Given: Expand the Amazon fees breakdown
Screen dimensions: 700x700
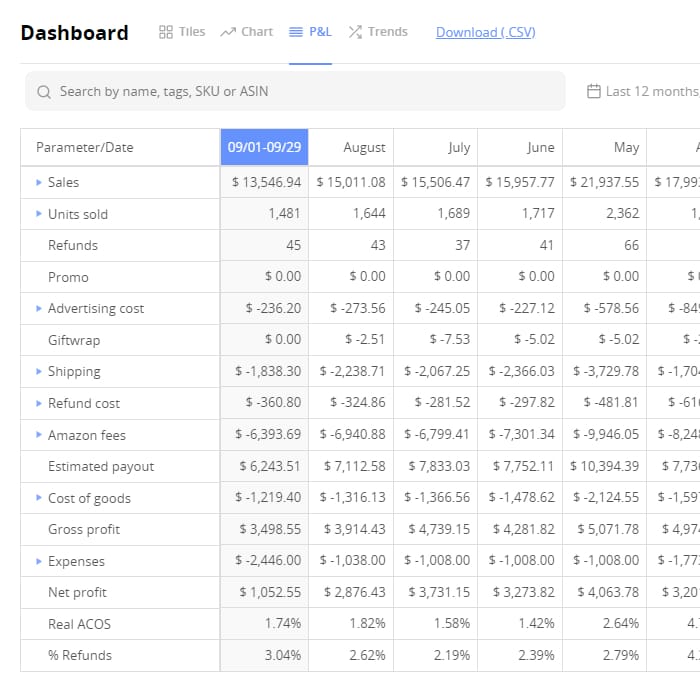Looking at the screenshot, I should 39,435.
